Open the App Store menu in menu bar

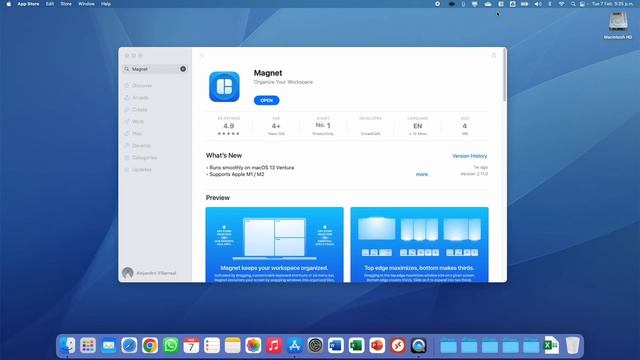(28, 4)
